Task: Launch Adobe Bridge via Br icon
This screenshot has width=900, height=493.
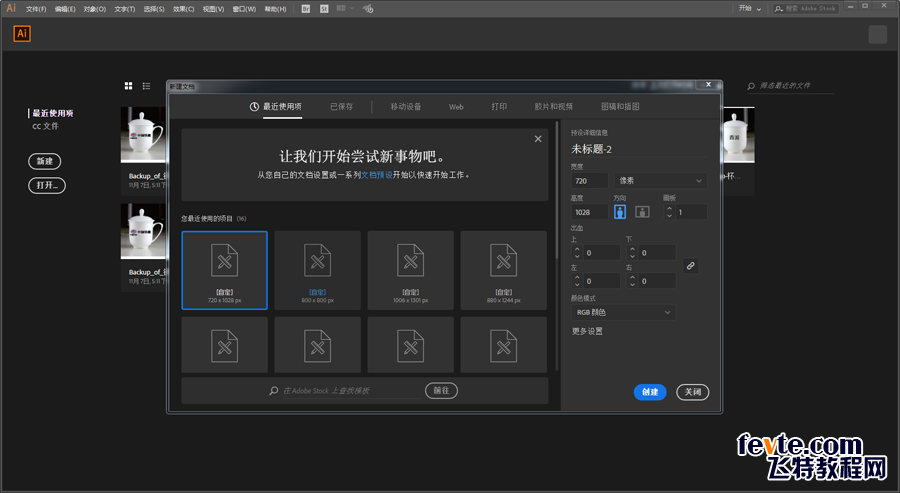Action: pyautogui.click(x=306, y=9)
